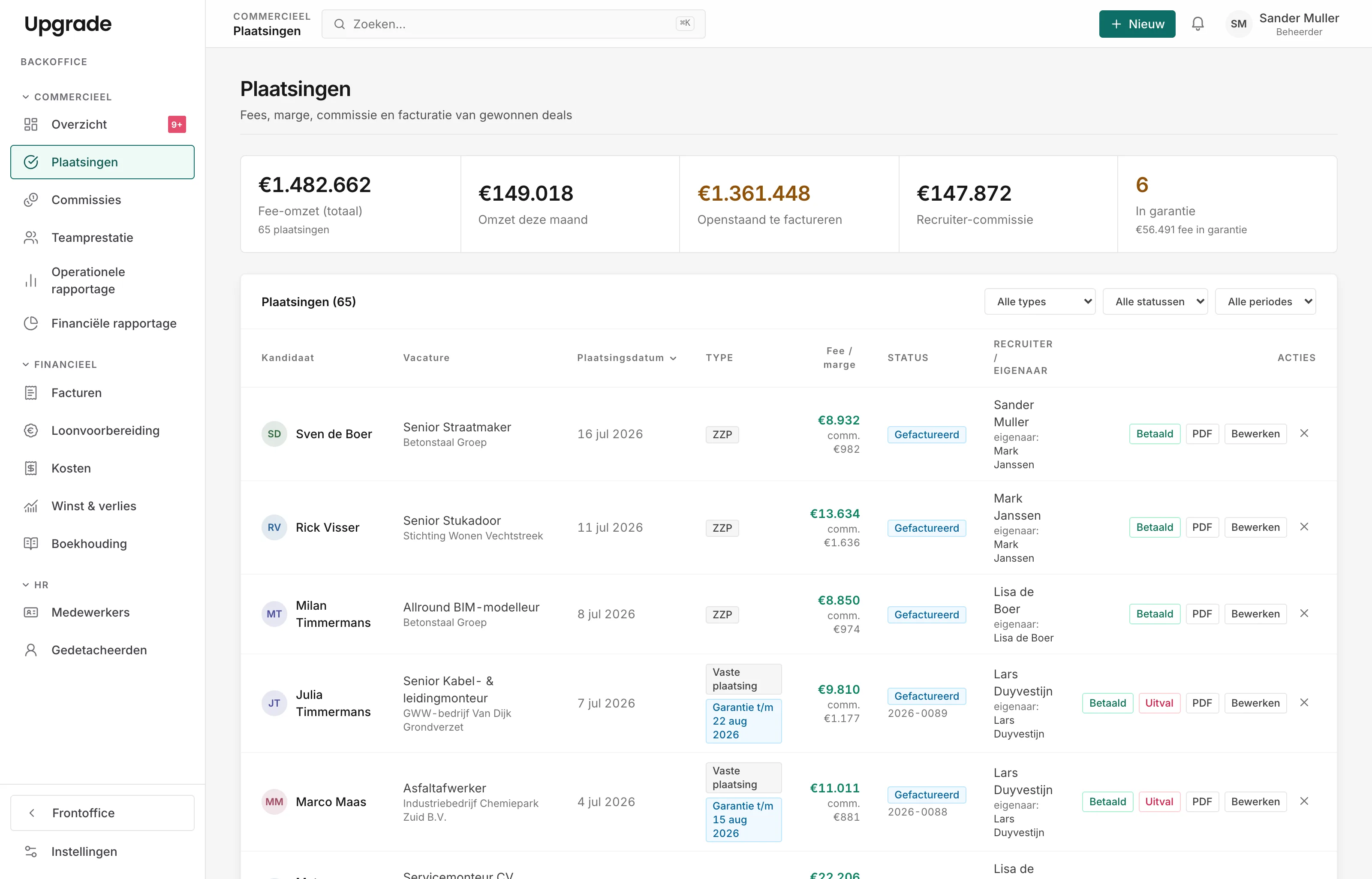Remove Rick Visser placement with X
1372x879 pixels.
[x=1304, y=527]
